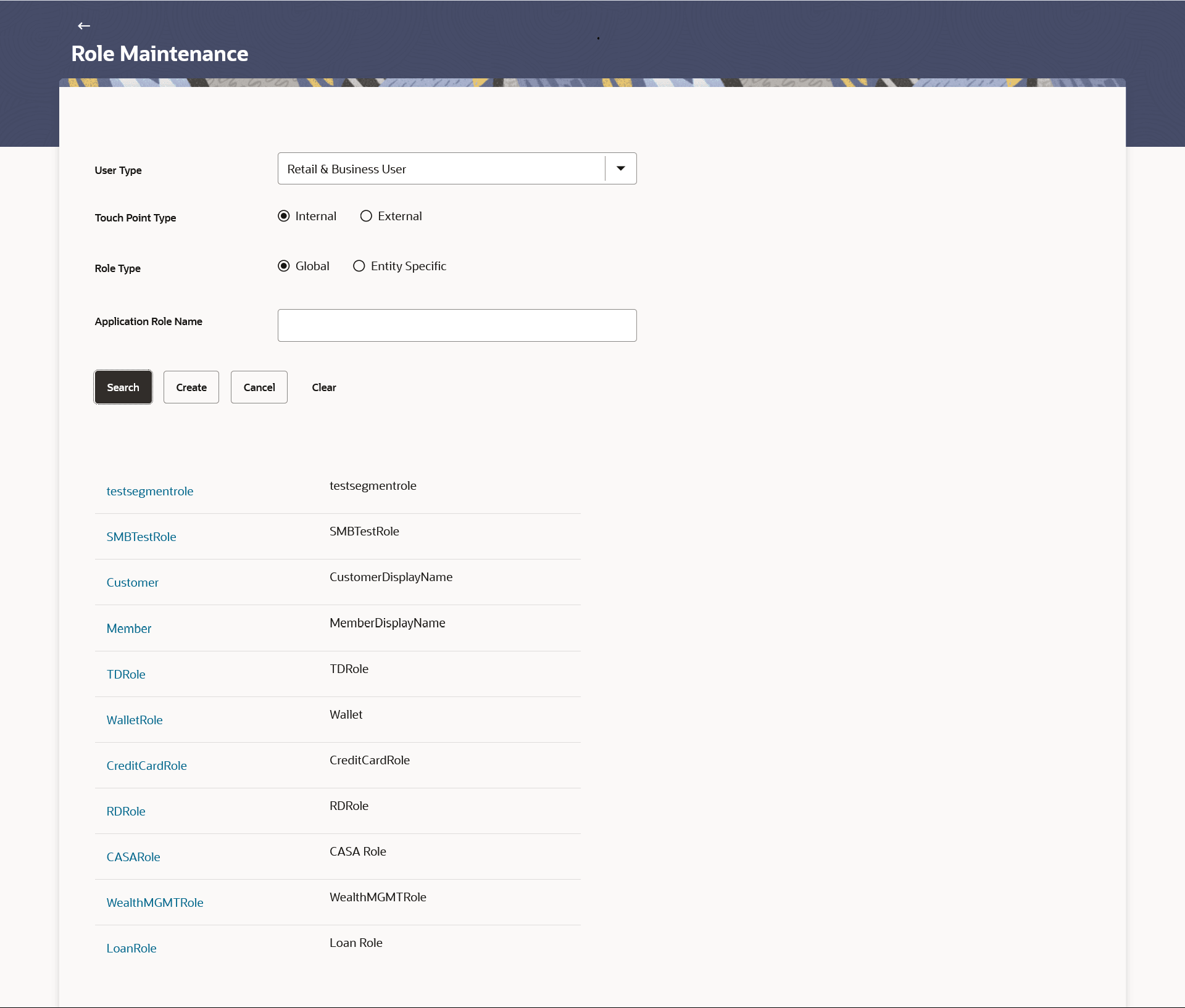Viewport: 1185px width, 1008px height.
Task: Open the SMBTestRole link
Action: [x=141, y=537]
